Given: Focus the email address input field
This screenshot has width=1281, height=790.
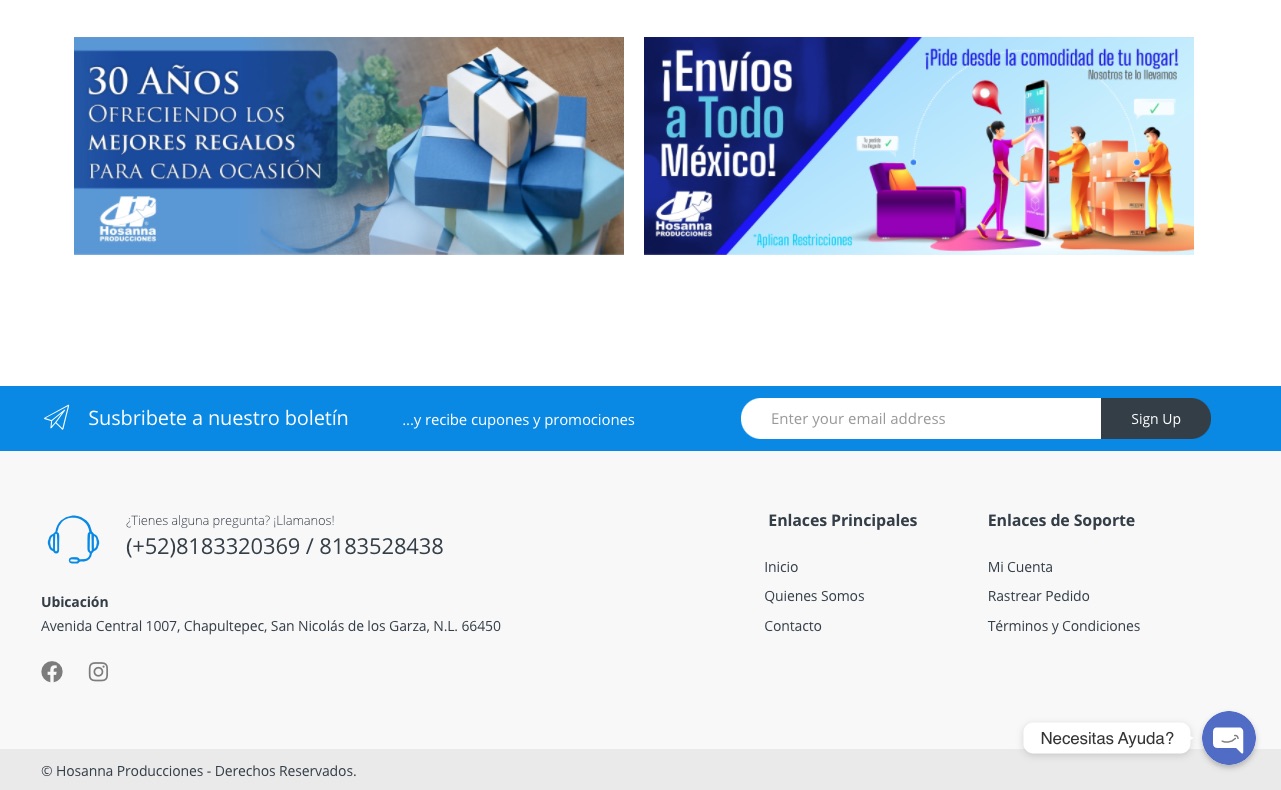Looking at the screenshot, I should click(920, 419).
